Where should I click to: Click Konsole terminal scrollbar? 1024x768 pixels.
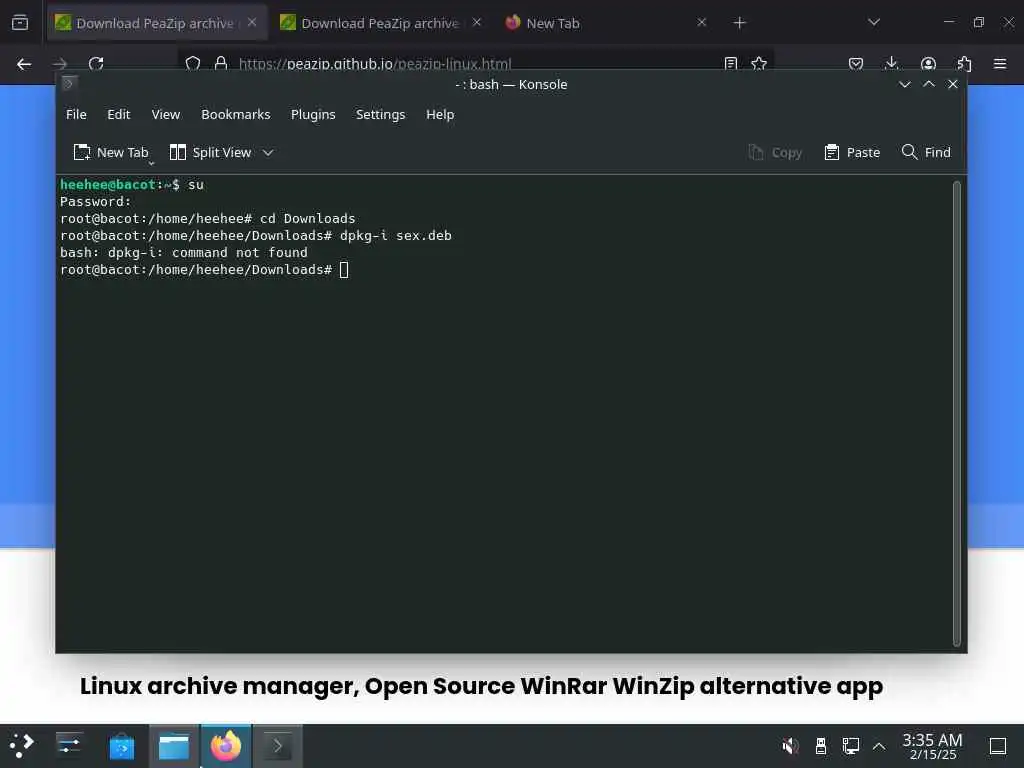957,413
